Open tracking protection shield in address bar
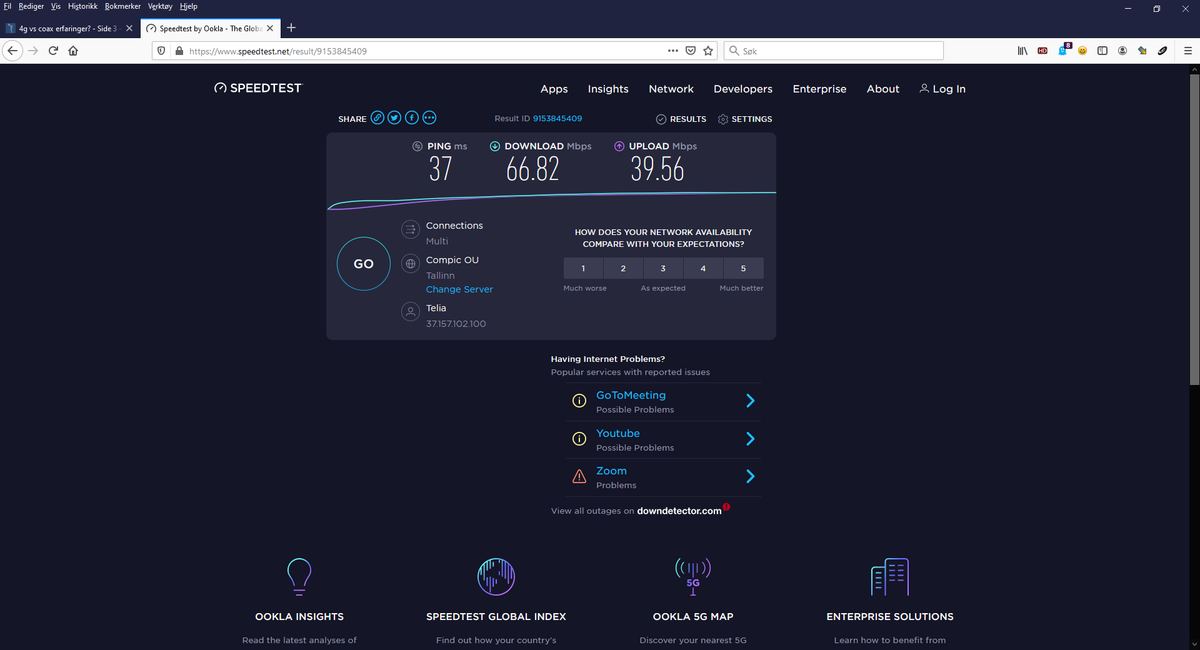1200x650 pixels. click(162, 50)
